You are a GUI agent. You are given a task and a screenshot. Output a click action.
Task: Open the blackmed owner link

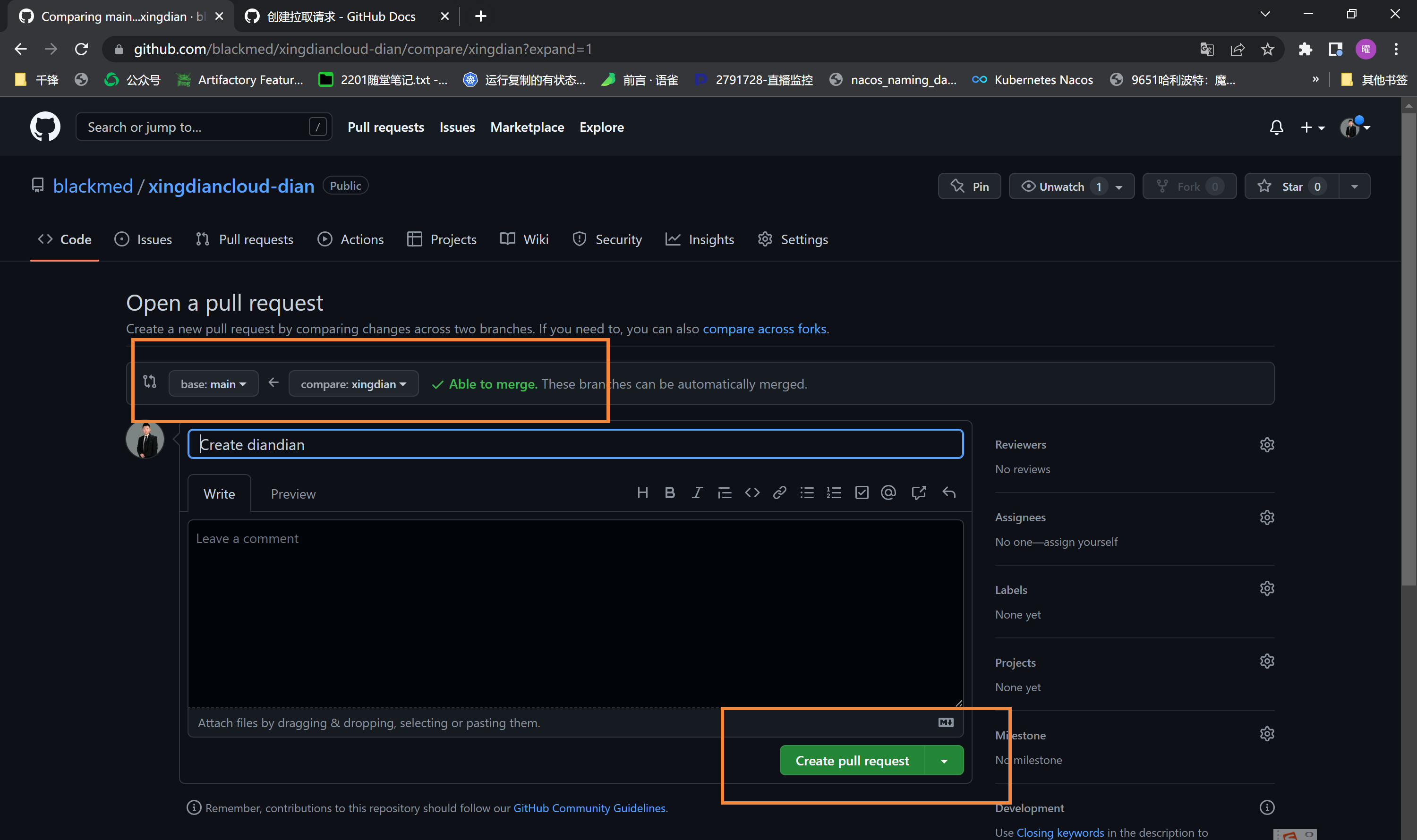point(93,186)
